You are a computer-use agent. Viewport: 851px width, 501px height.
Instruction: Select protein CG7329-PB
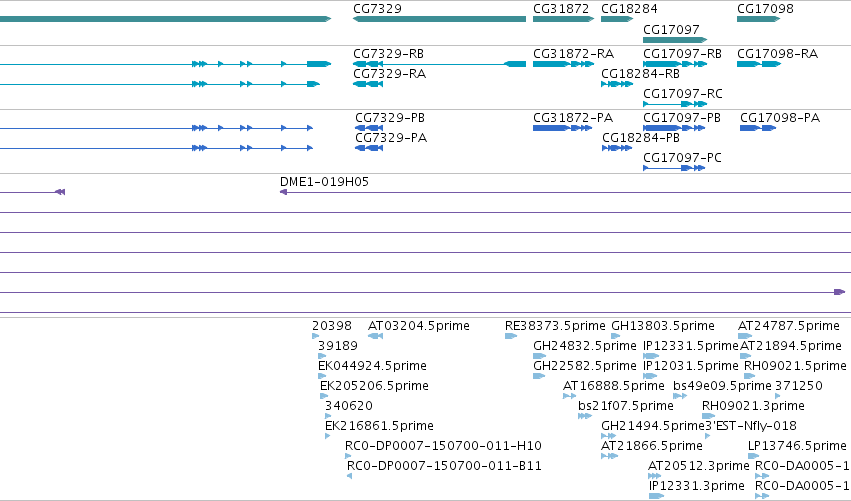tap(369, 128)
